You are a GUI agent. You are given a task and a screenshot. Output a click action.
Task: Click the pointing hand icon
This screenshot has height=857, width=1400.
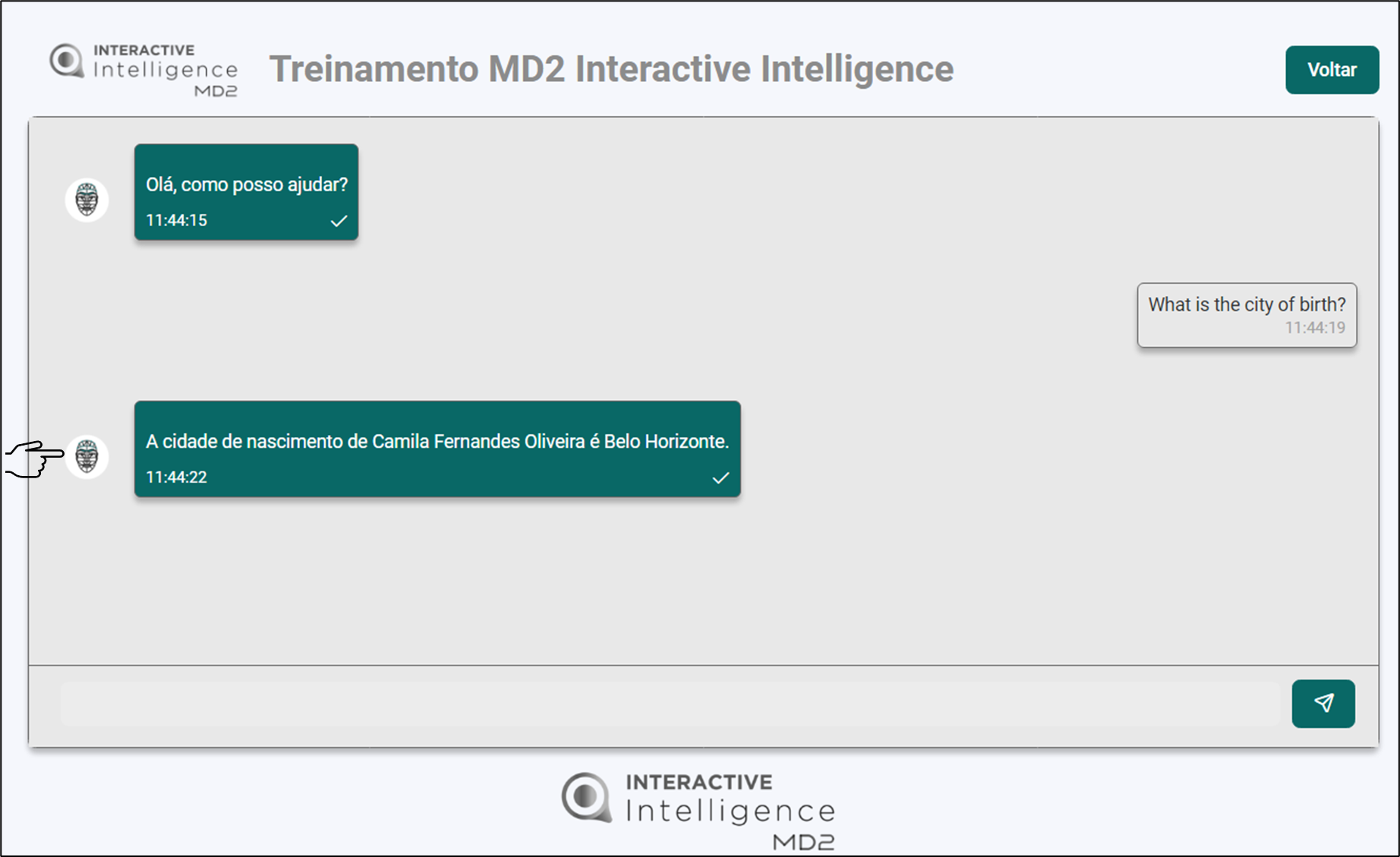pos(34,459)
